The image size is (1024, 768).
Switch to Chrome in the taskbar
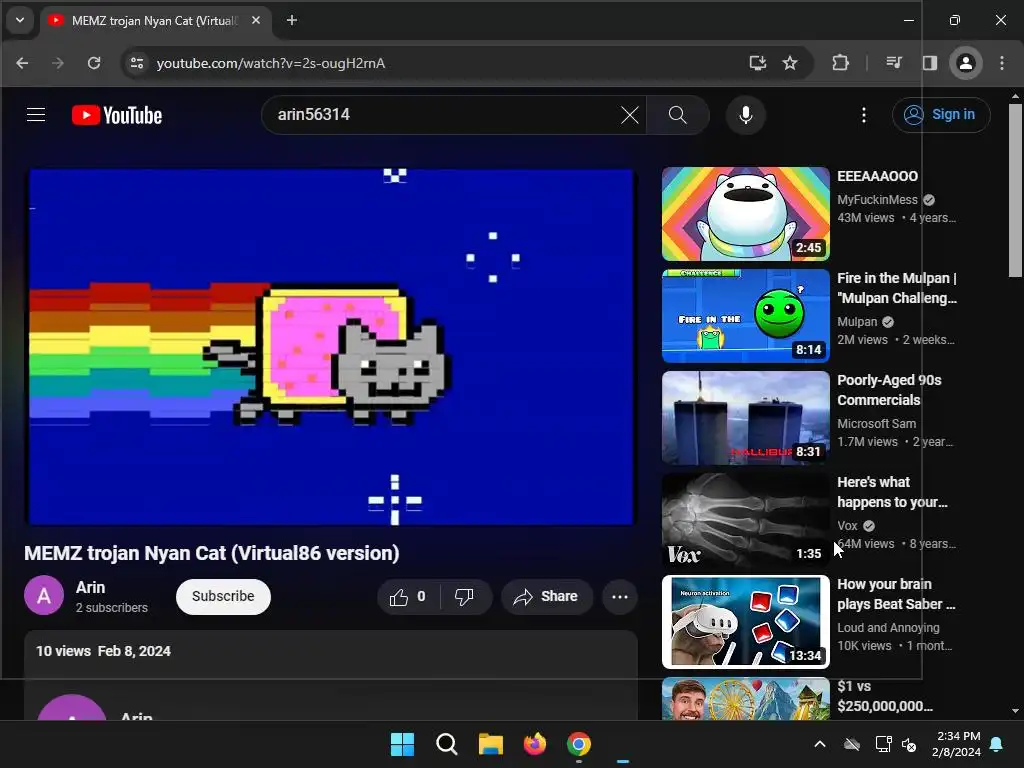coord(579,744)
